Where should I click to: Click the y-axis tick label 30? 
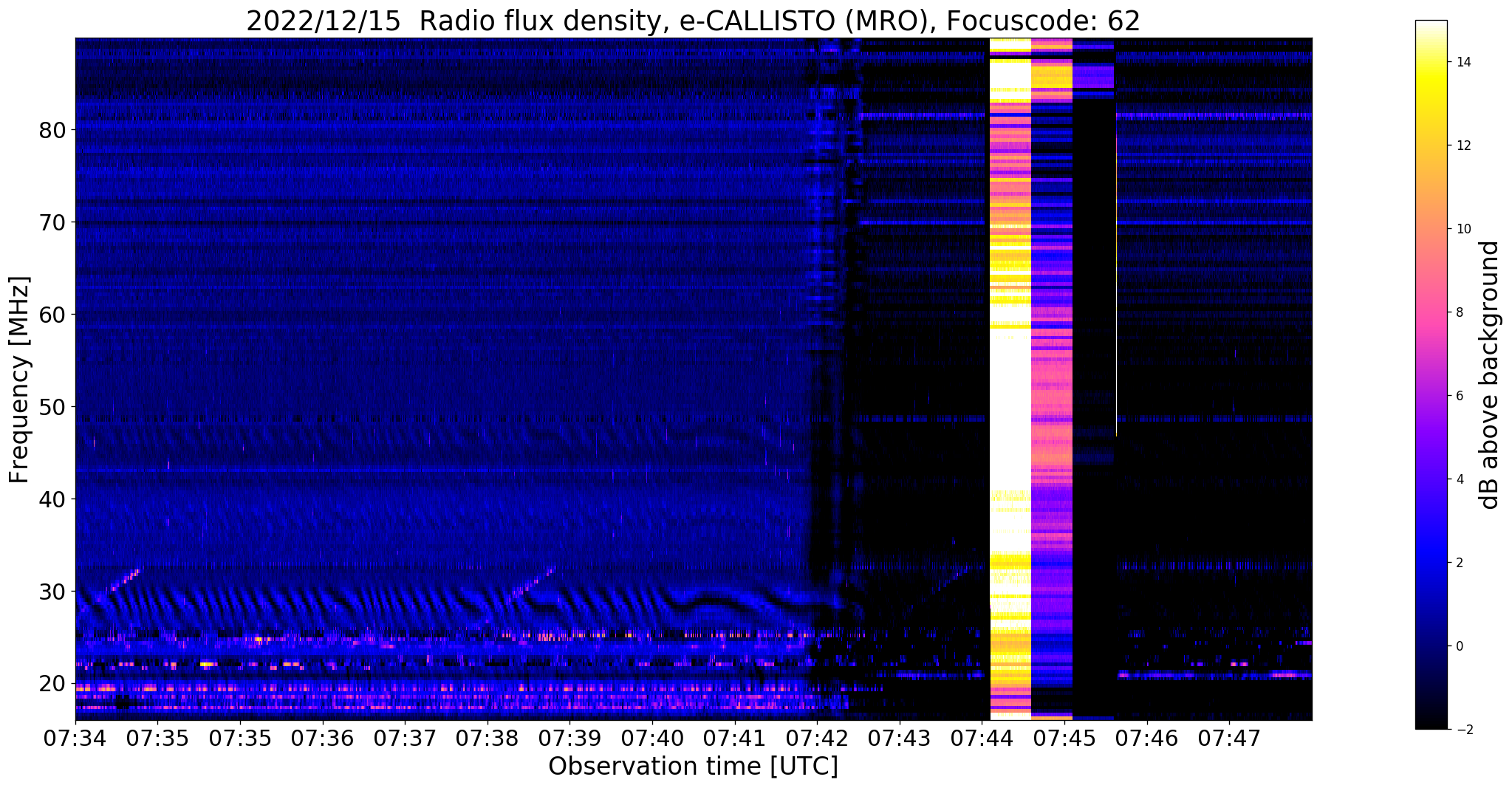click(x=52, y=592)
